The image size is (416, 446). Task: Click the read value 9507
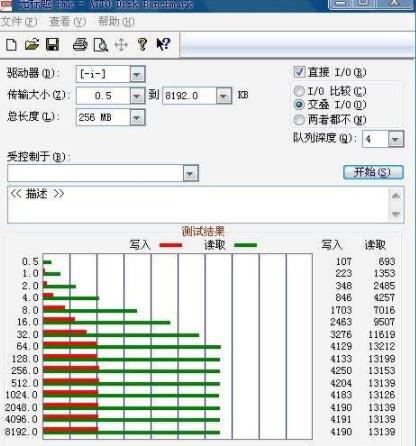point(384,322)
